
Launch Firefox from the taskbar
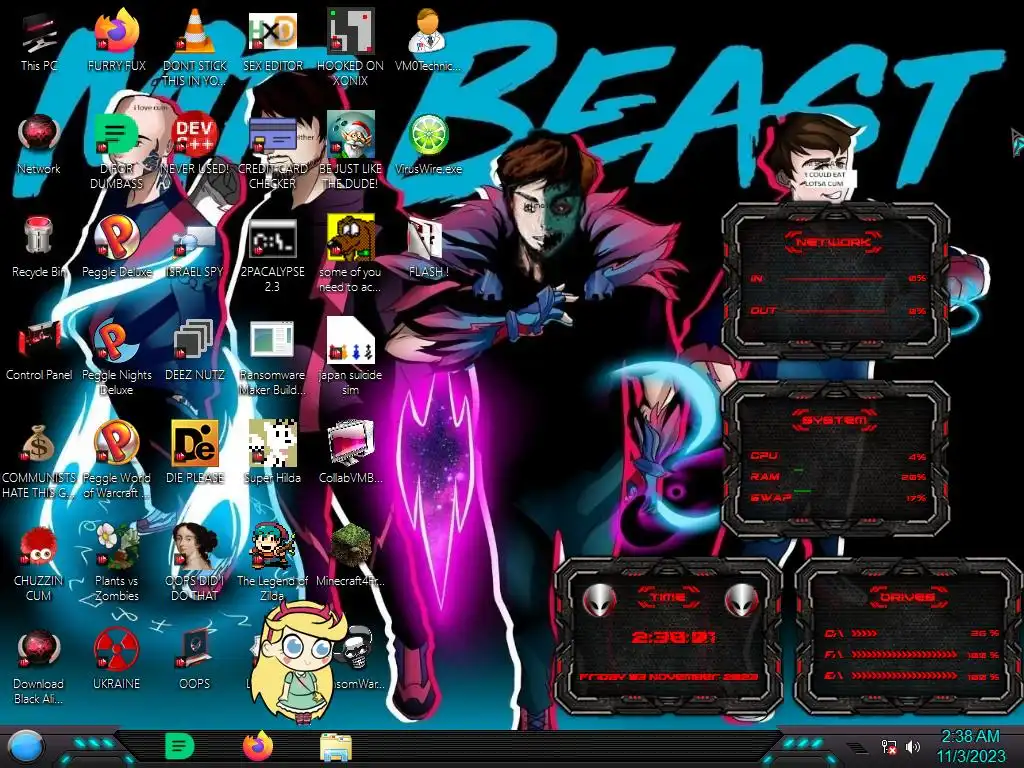(x=258, y=746)
